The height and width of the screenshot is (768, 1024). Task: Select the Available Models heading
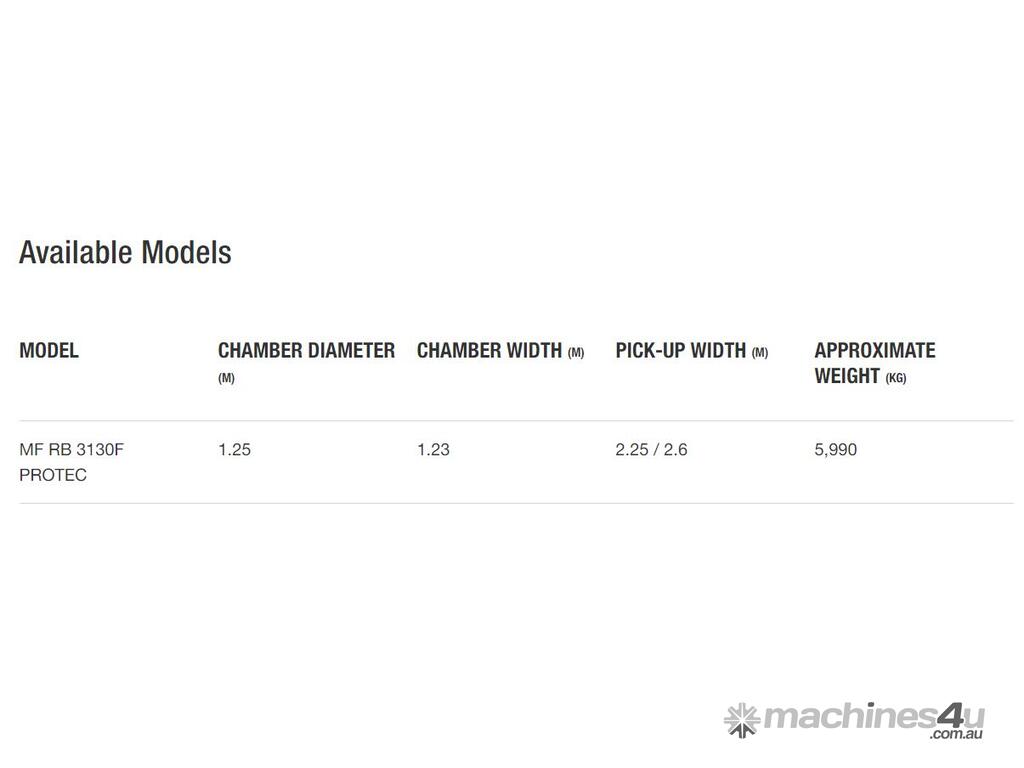[x=125, y=252]
